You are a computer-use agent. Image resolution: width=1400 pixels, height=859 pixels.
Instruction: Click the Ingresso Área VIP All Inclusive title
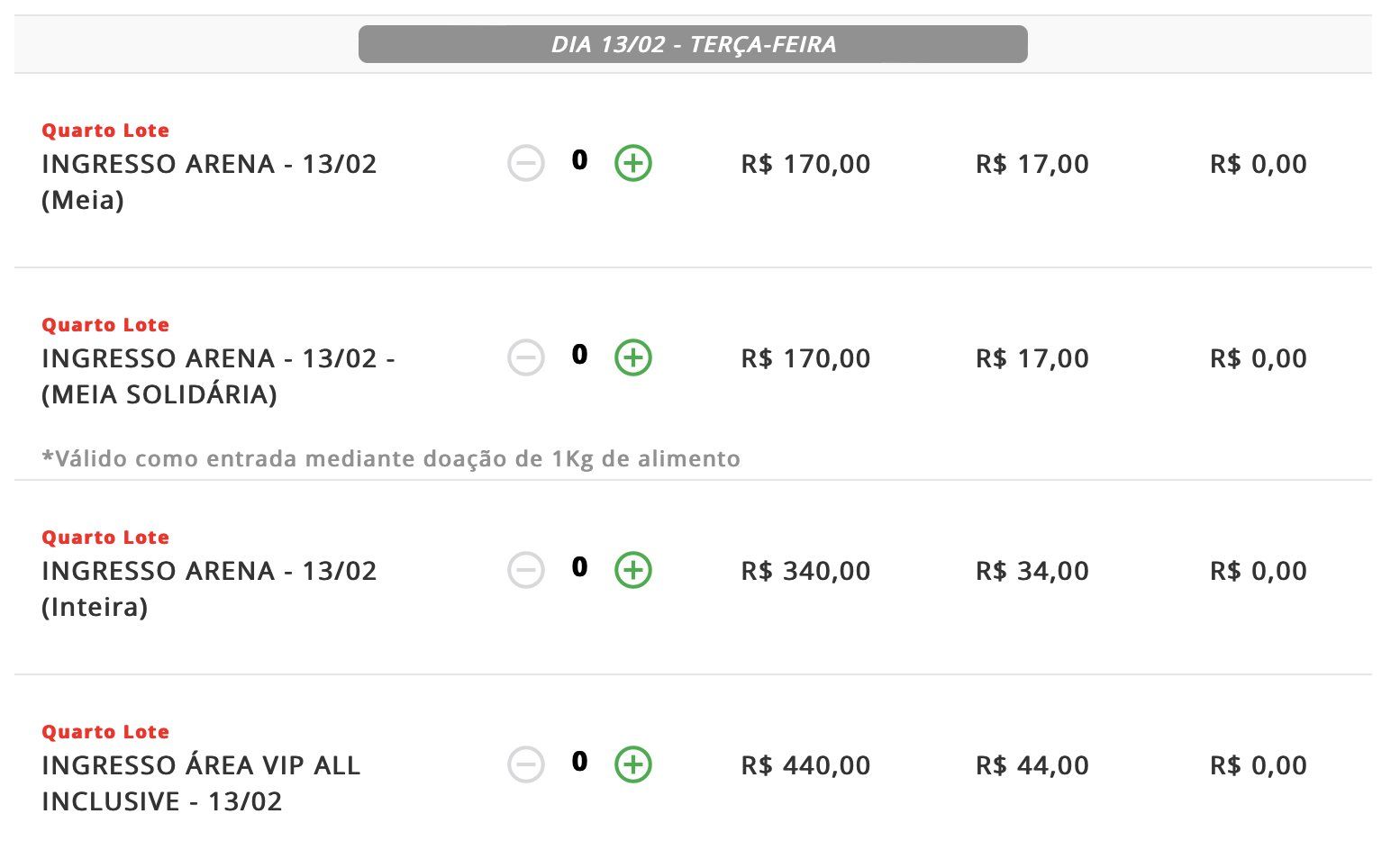(201, 783)
